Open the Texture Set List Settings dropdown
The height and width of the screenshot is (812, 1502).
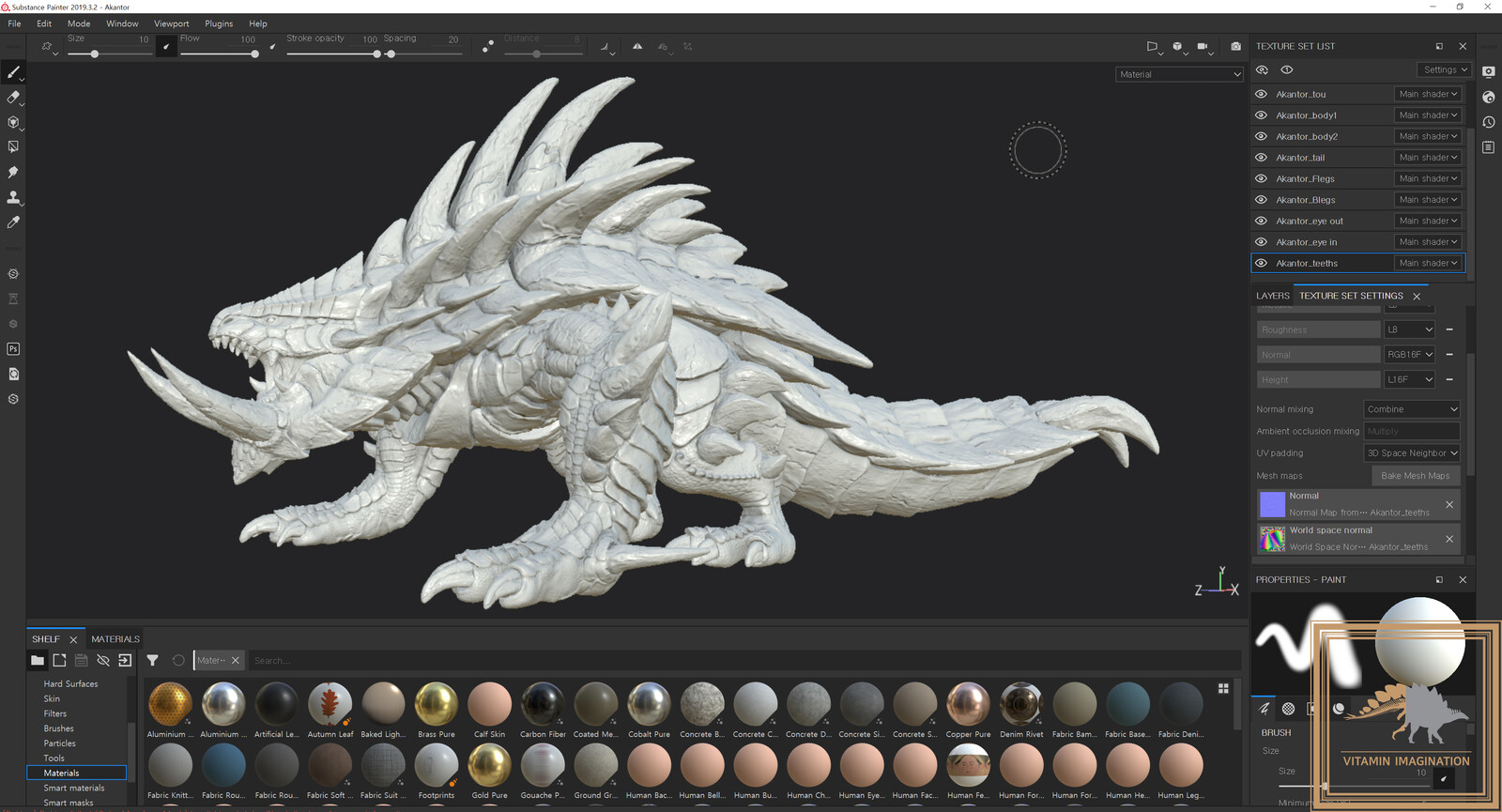(x=1445, y=69)
